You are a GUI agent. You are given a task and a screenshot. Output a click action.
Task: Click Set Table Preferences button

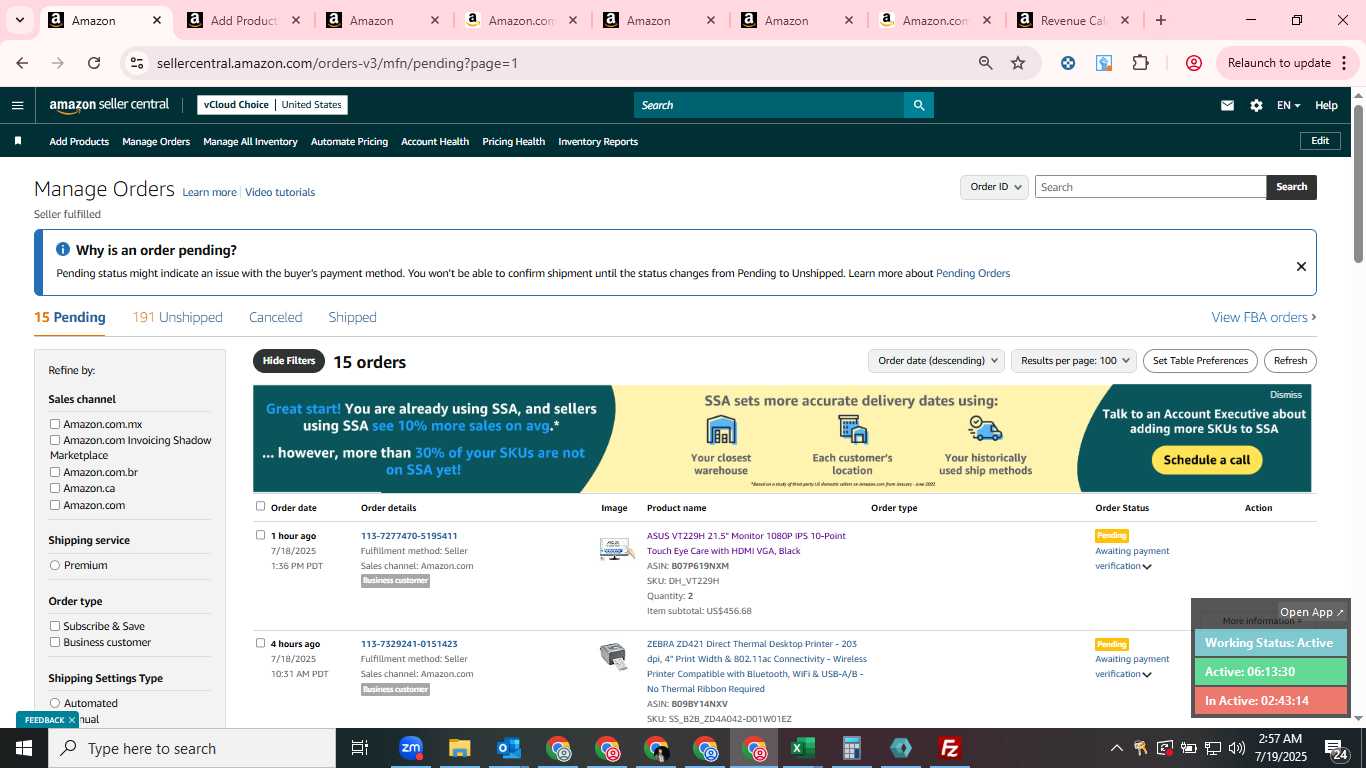[x=1200, y=361]
